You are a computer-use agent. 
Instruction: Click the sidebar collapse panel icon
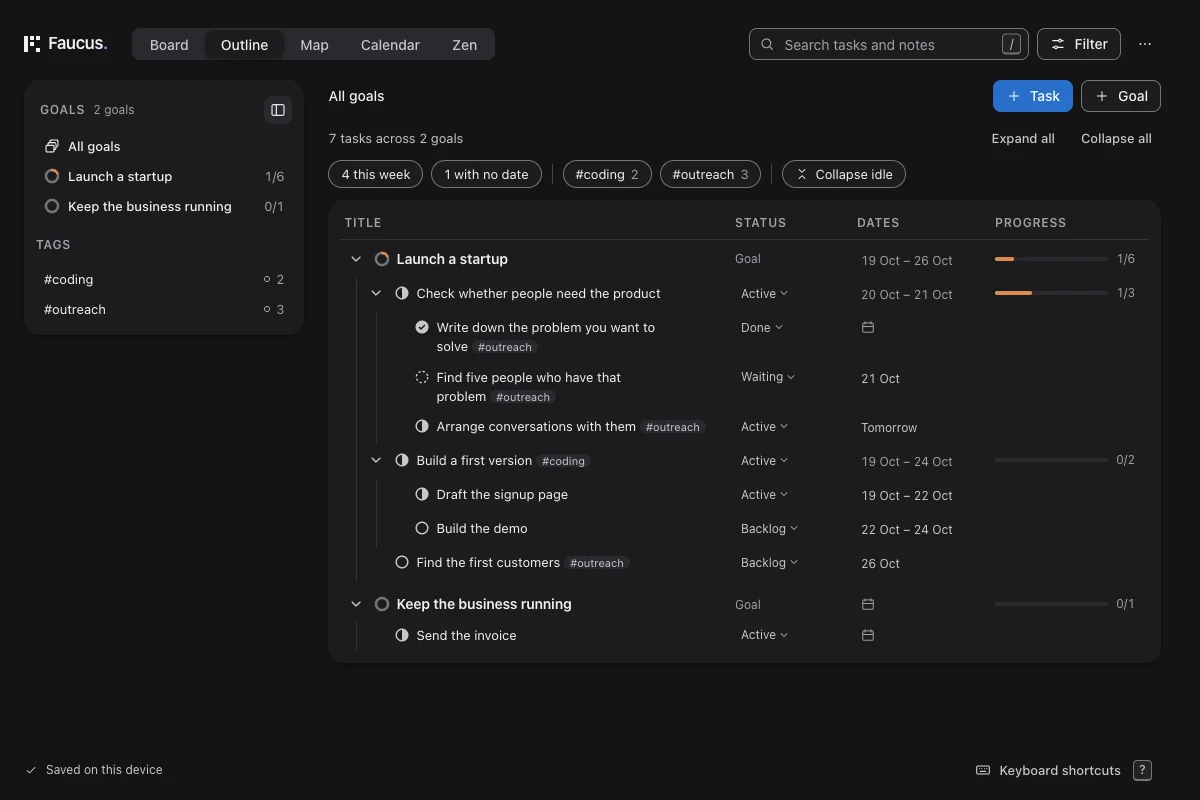point(278,110)
